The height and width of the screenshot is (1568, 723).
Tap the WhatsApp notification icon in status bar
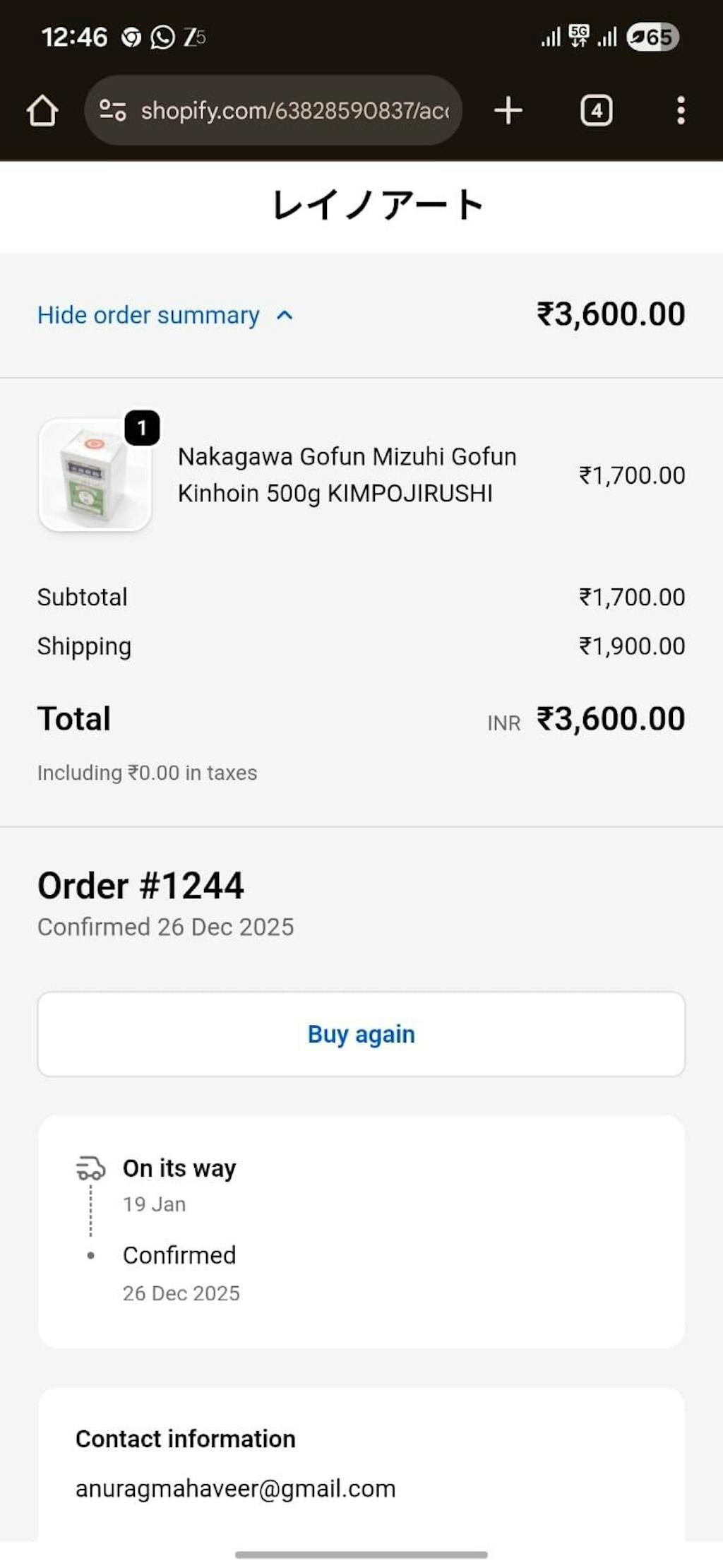(162, 37)
